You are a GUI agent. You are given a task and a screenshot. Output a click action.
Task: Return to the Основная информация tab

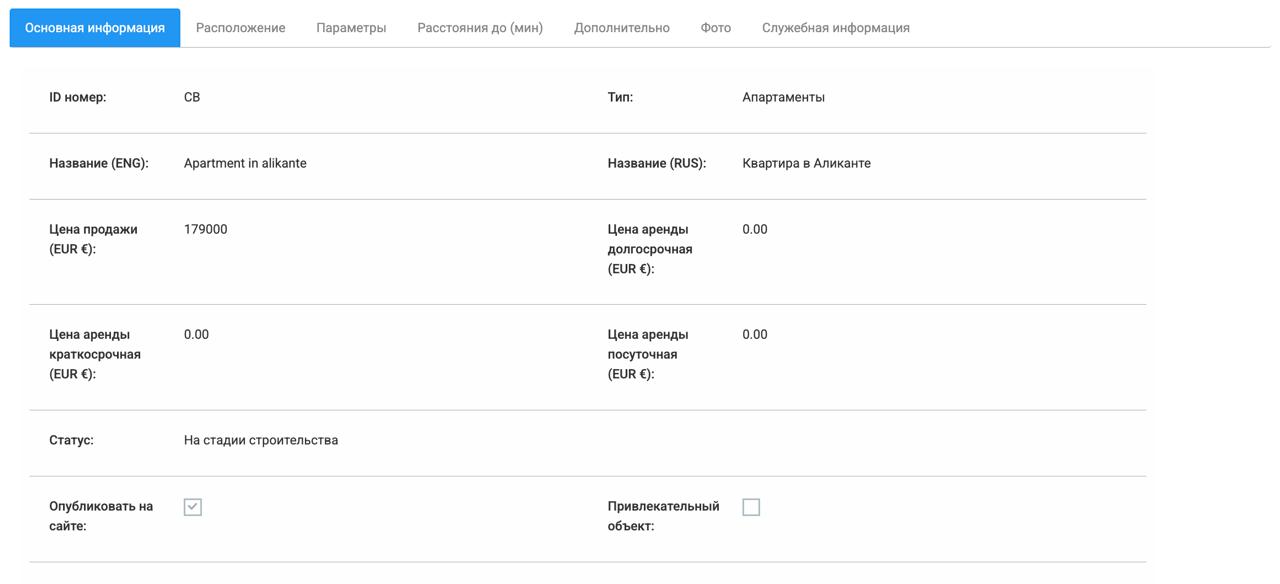94,27
